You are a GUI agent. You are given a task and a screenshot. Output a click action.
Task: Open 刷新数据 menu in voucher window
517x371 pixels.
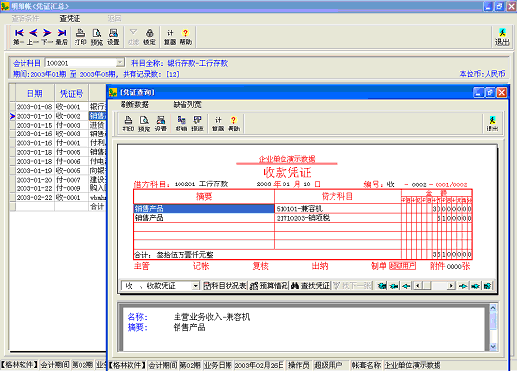[x=134, y=105]
